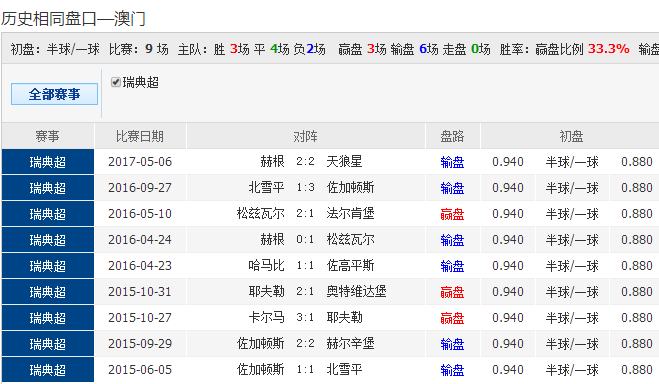Select the 赛事 column header
The width and height of the screenshot is (659, 384).
coord(48,136)
